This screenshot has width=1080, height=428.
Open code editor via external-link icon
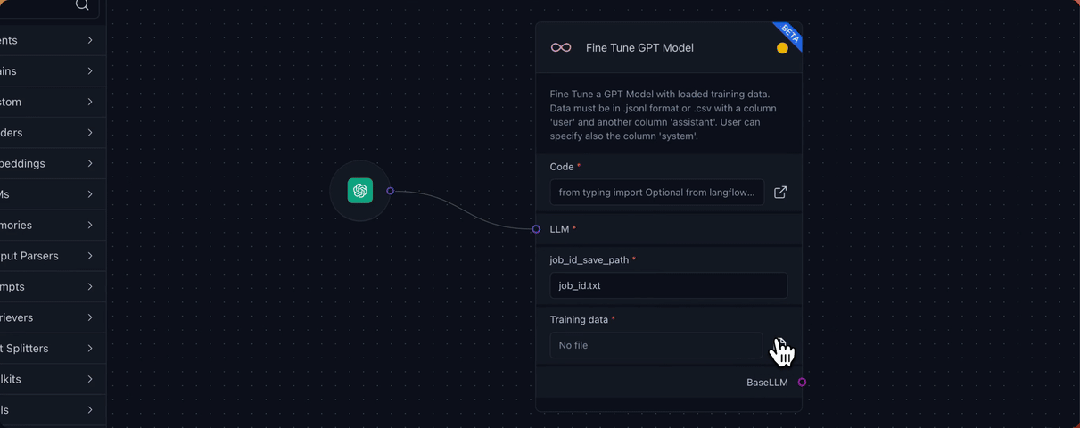point(780,192)
